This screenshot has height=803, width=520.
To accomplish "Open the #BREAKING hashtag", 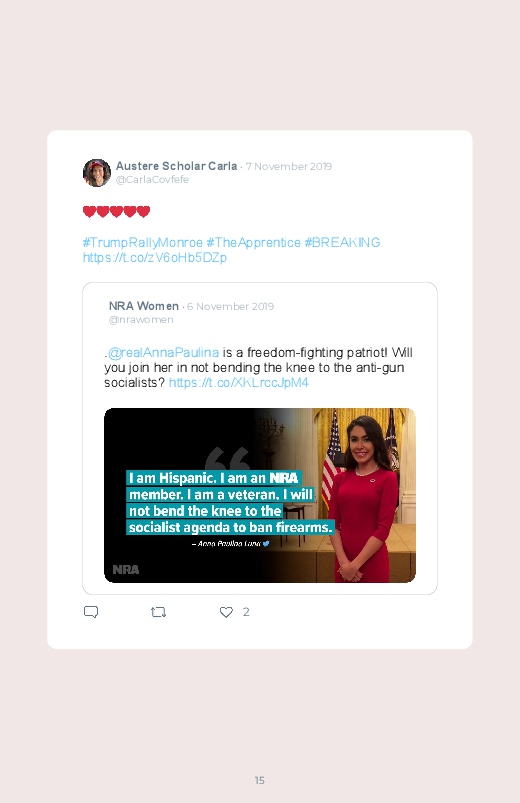I will coord(342,242).
